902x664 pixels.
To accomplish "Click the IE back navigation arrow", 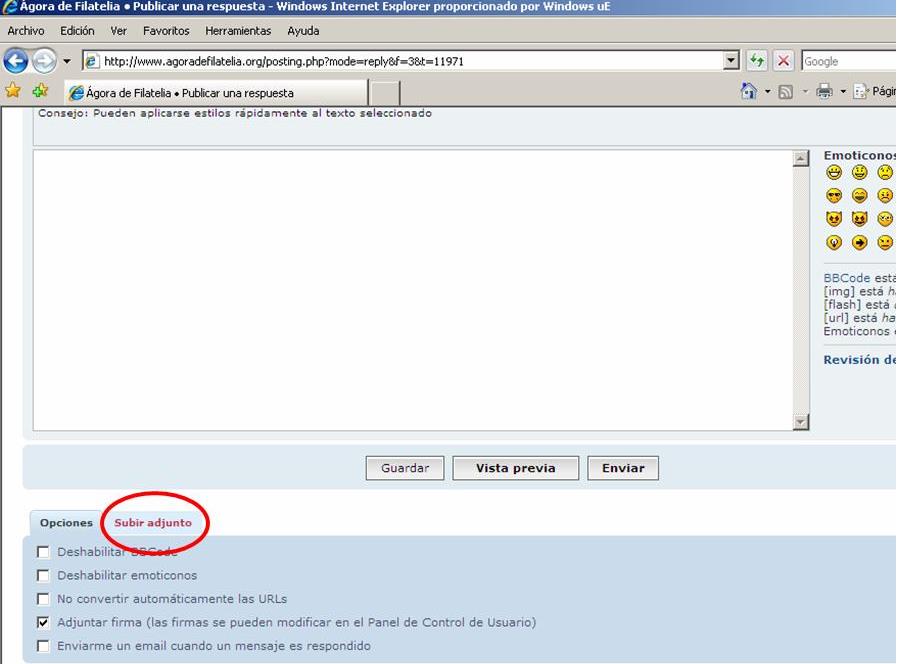I will (x=16, y=61).
